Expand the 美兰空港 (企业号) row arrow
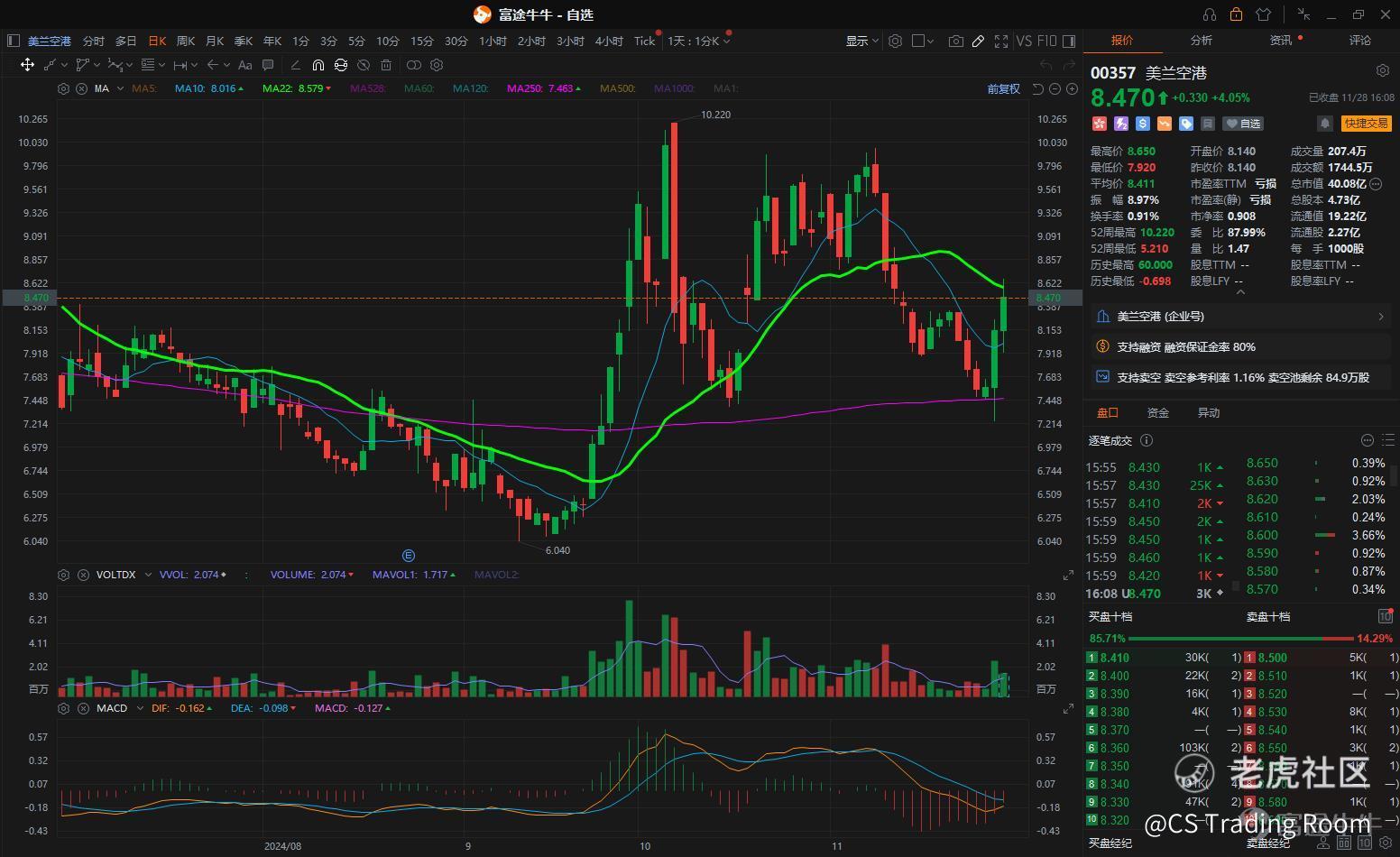This screenshot has width=1400, height=857. tap(1381, 317)
